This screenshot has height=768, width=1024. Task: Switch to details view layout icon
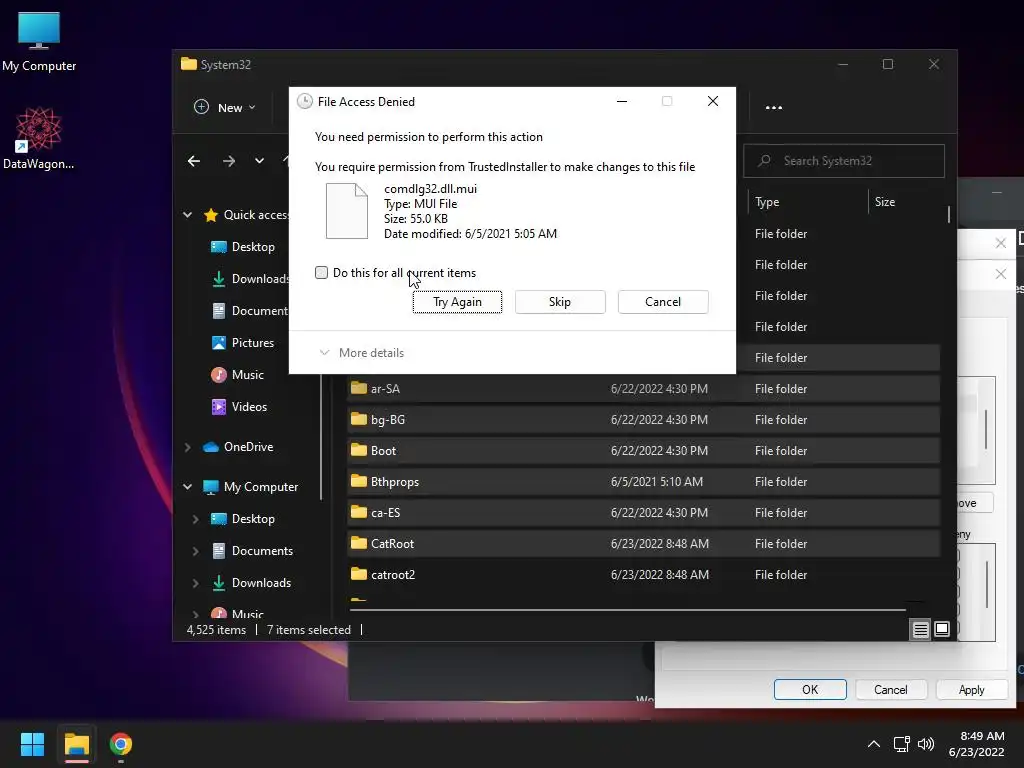(x=920, y=630)
